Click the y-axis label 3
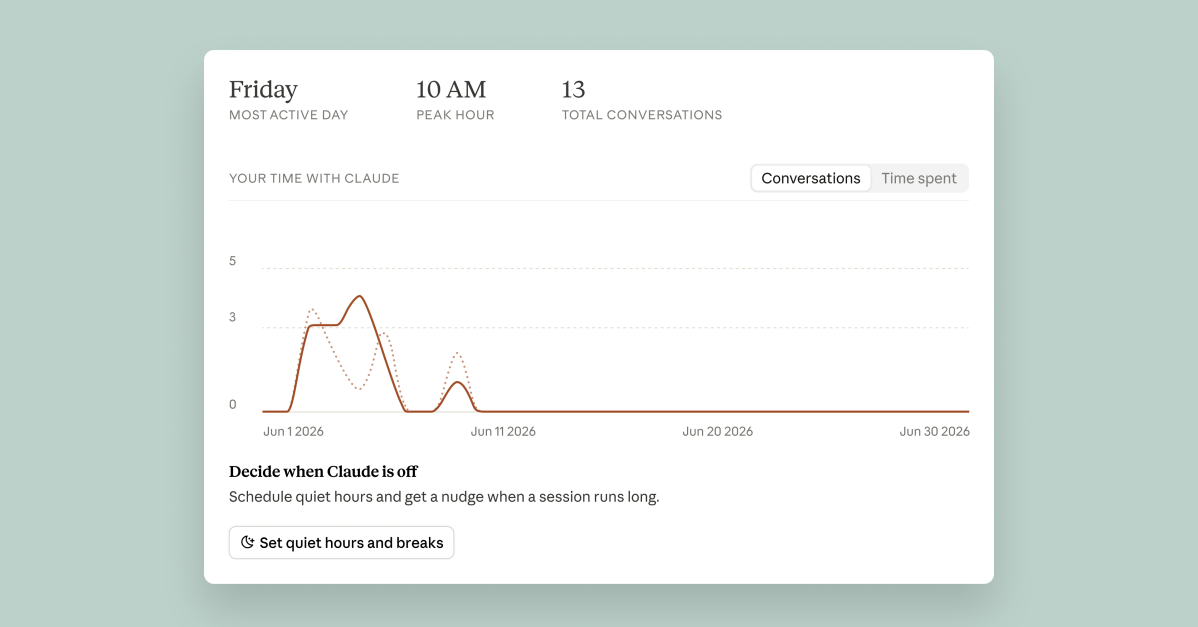1198x627 pixels. [233, 317]
